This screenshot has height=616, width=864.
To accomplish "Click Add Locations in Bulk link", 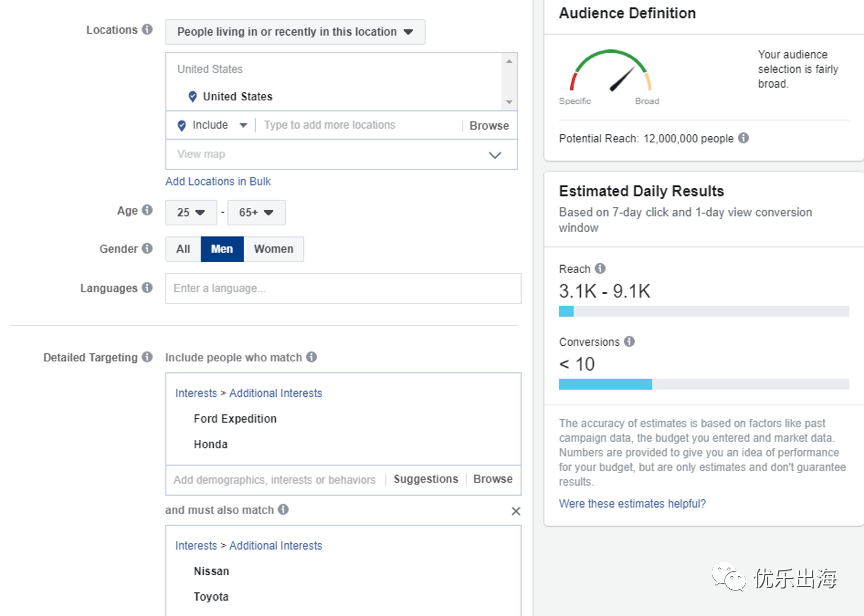I will (x=218, y=181).
